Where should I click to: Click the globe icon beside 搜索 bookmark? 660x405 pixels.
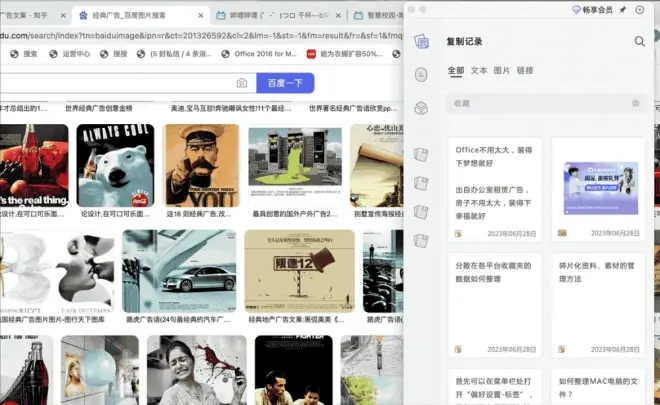coord(14,54)
